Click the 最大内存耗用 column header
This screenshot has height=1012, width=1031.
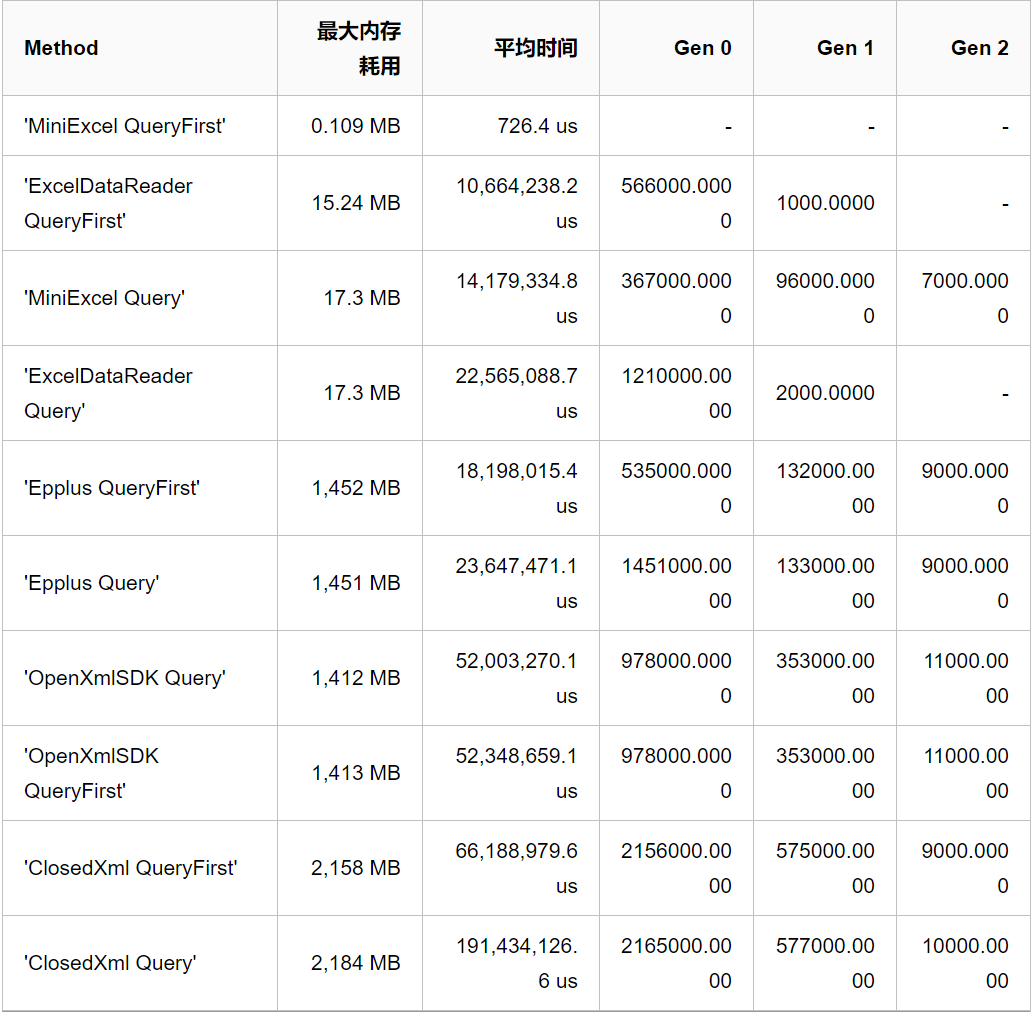tap(359, 48)
